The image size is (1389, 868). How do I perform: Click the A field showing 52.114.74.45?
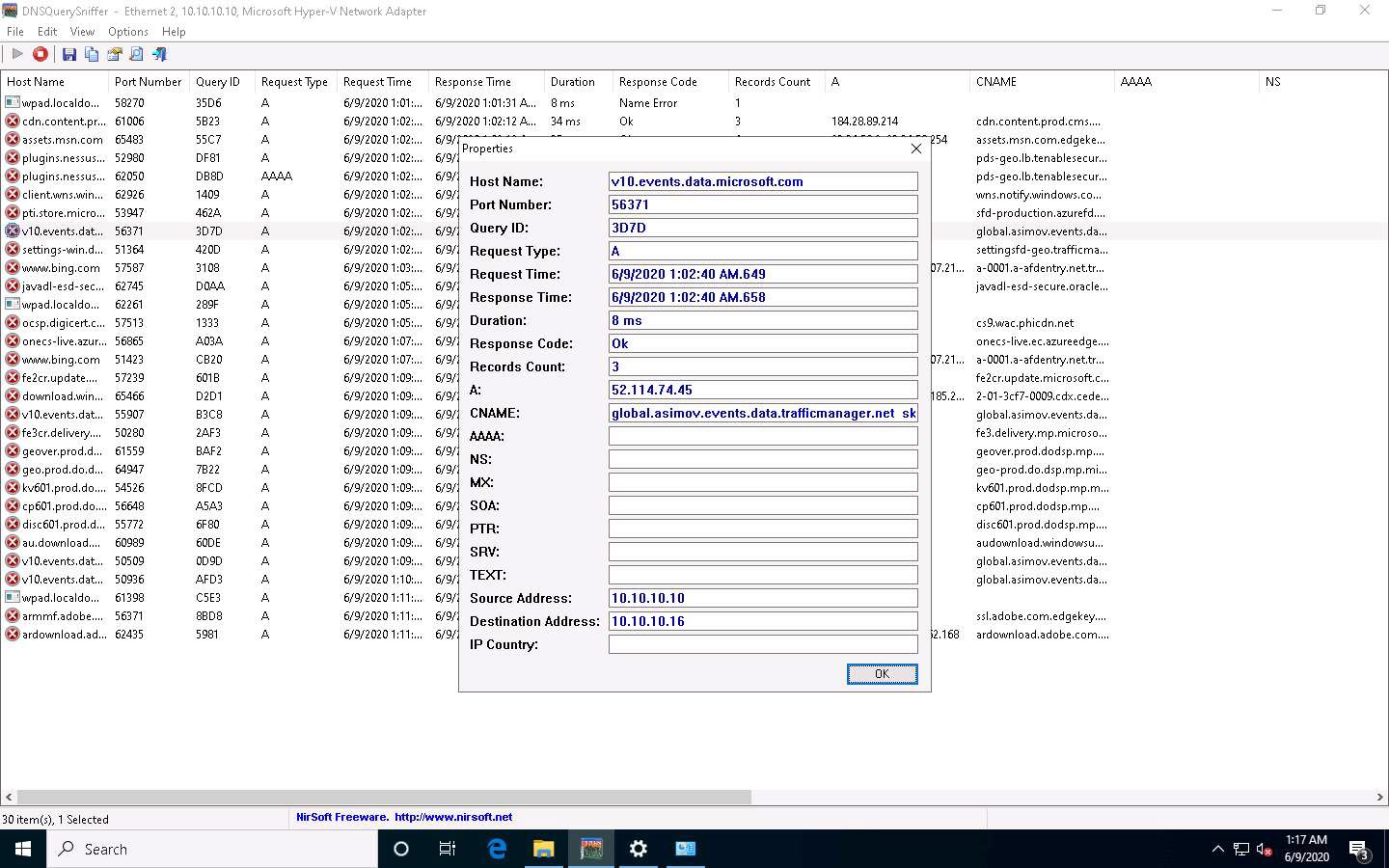point(763,390)
